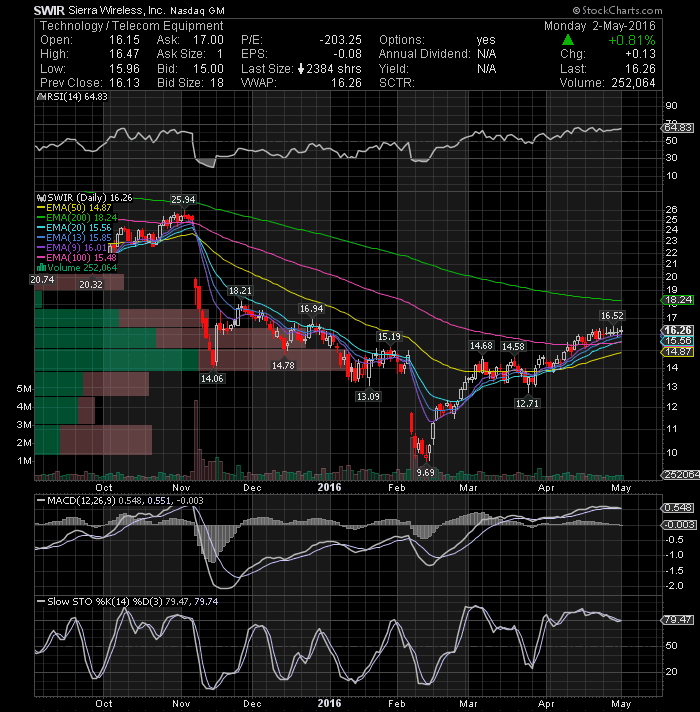Click the Low value 15.96
700x712 pixels.
pyautogui.click(x=124, y=69)
